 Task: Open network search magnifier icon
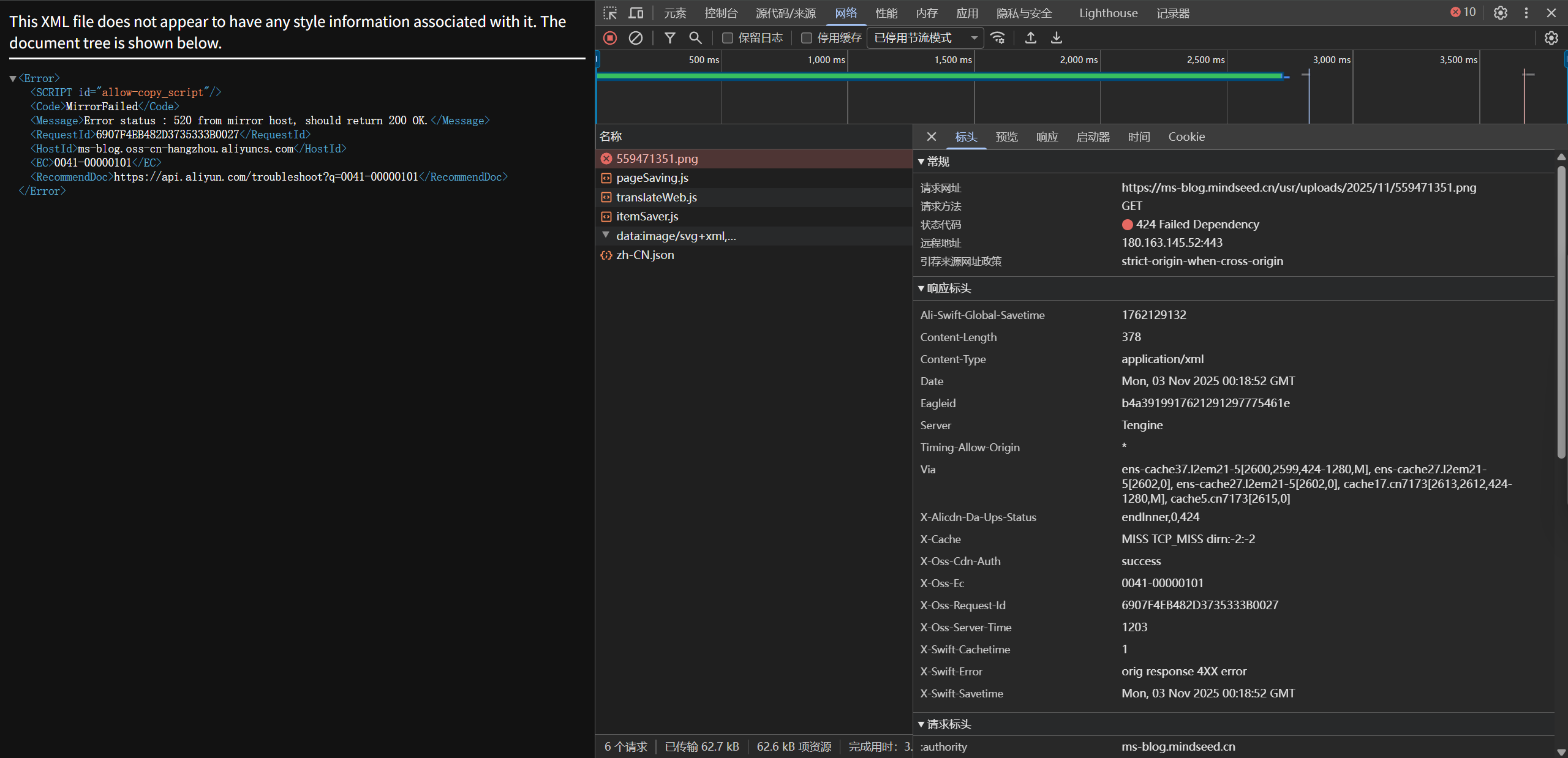695,38
